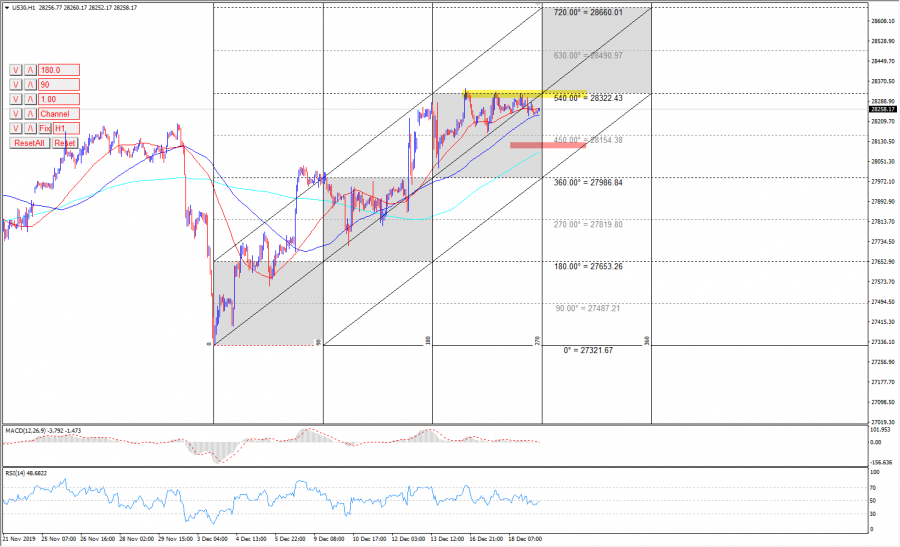
Task: Switch Channel mode with its down arrow
Action: [x=16, y=114]
